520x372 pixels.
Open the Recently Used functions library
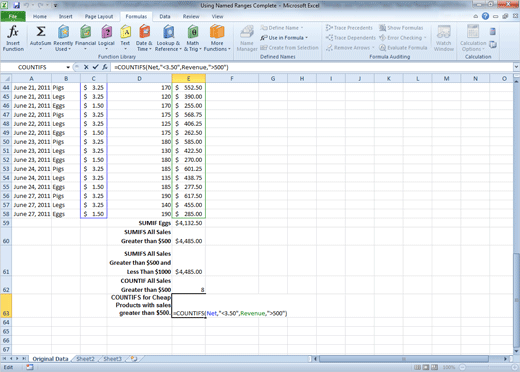point(63,38)
